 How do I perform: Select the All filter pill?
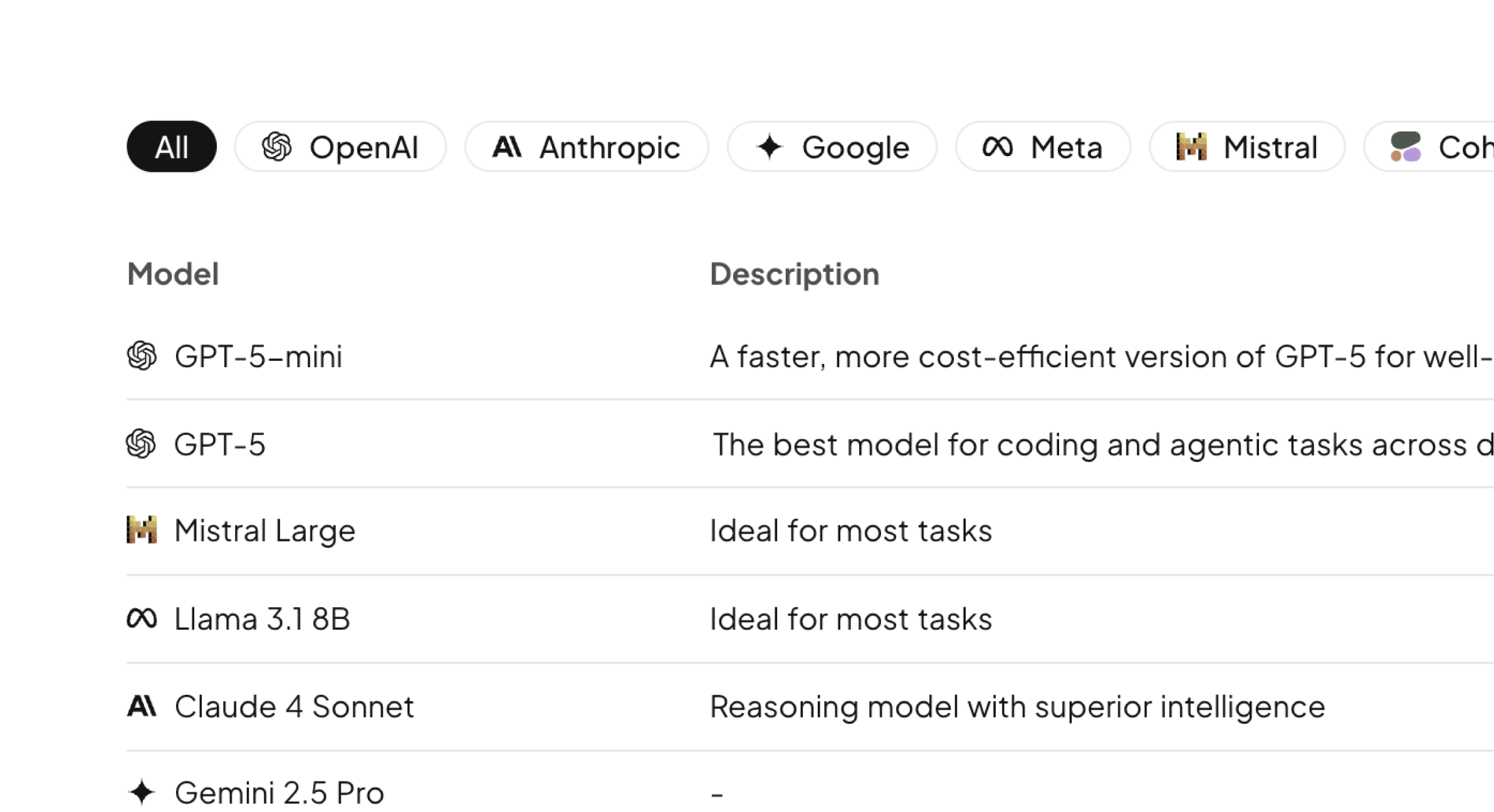[x=171, y=147]
